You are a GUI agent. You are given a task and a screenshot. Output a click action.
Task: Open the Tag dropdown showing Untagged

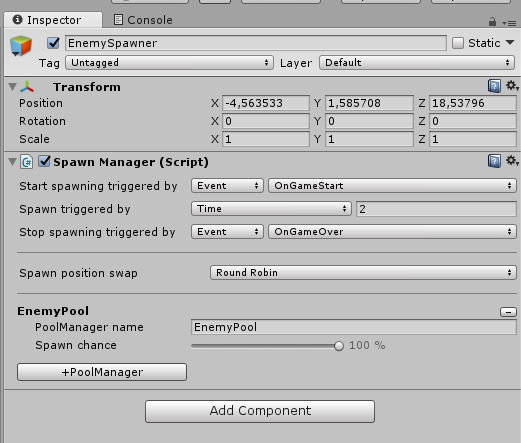tap(169, 63)
